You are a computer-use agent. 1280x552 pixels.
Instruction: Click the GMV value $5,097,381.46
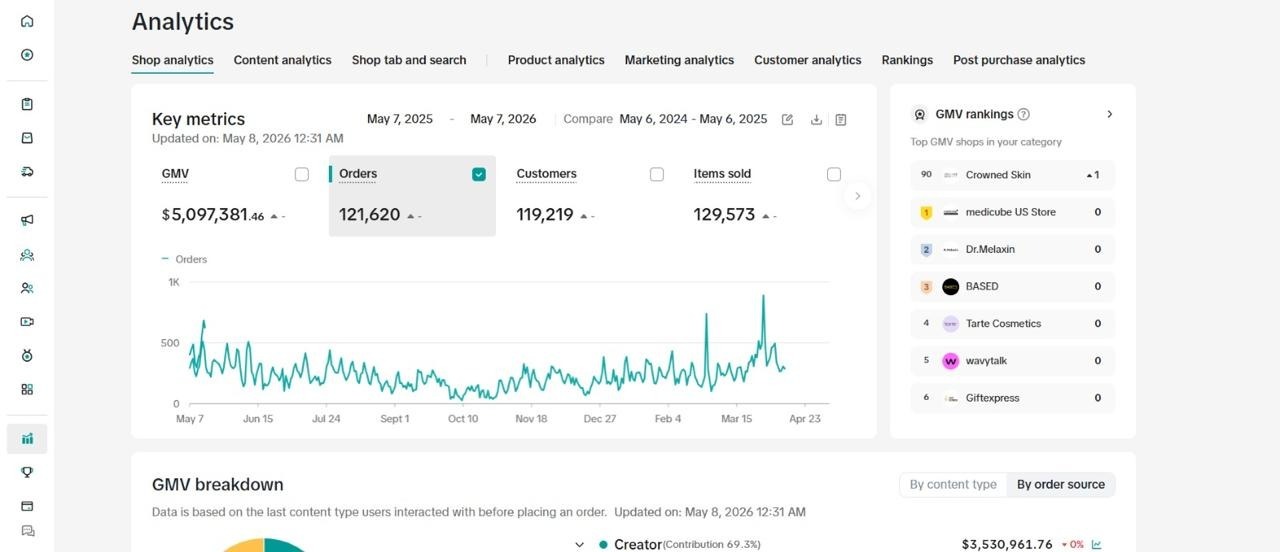click(x=213, y=215)
